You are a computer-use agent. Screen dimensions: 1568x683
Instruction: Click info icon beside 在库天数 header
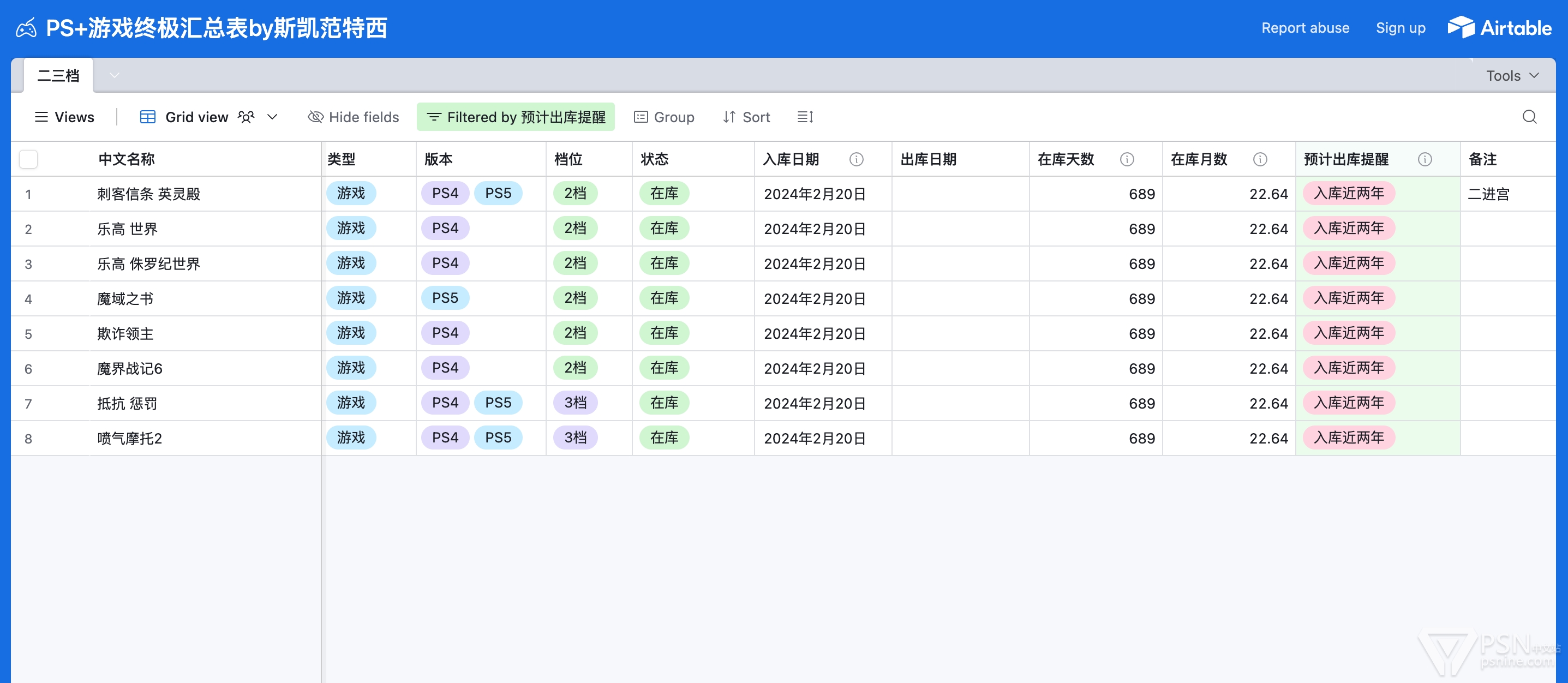coord(1127,159)
